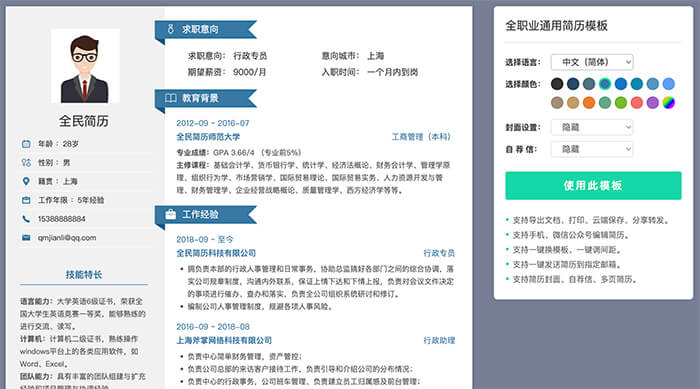Viewport: 700px width, 389px height.
Task: Click the resume avatar photo
Action: (x=85, y=66)
